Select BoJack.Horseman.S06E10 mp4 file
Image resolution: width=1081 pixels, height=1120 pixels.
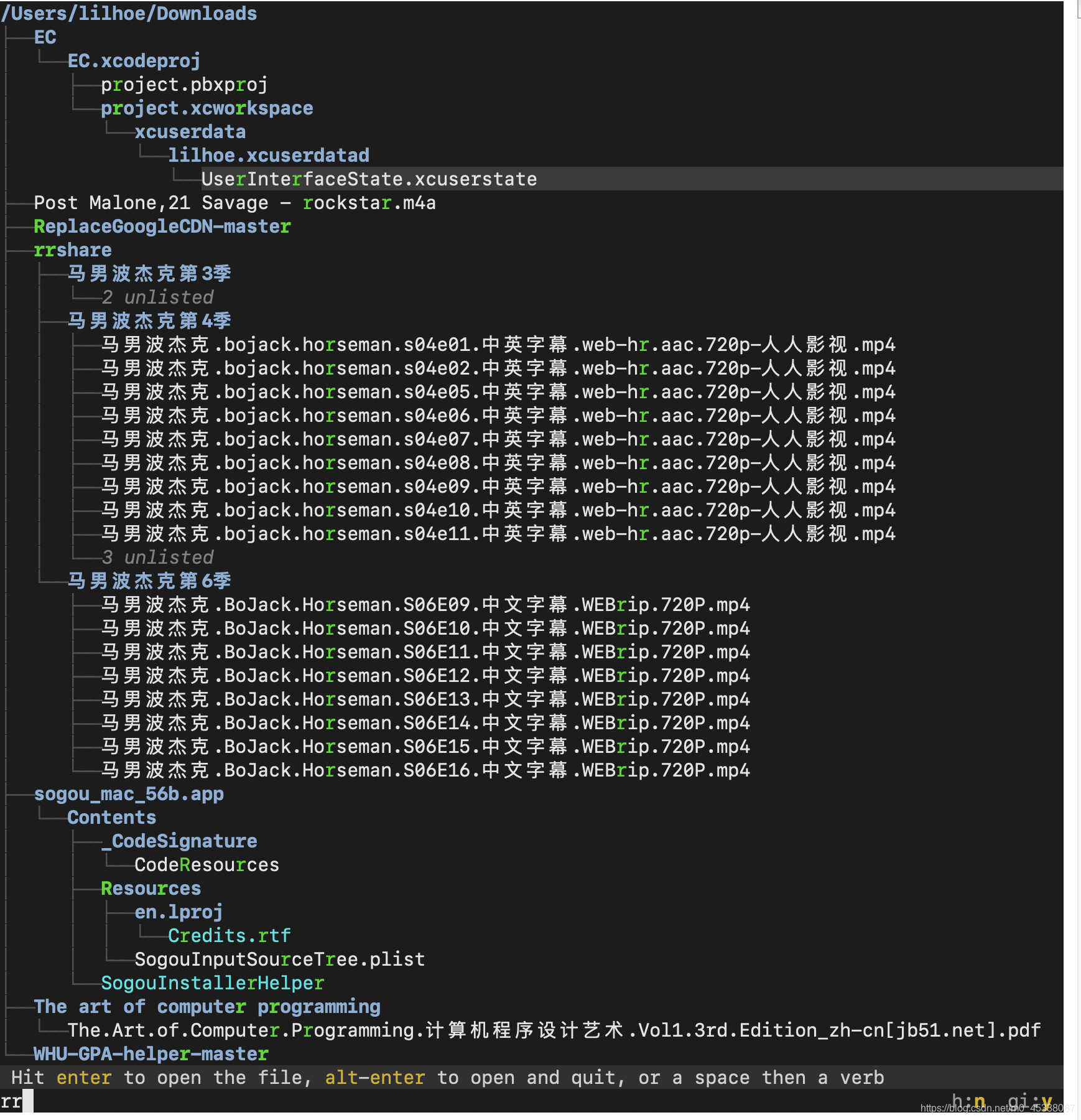(x=425, y=628)
